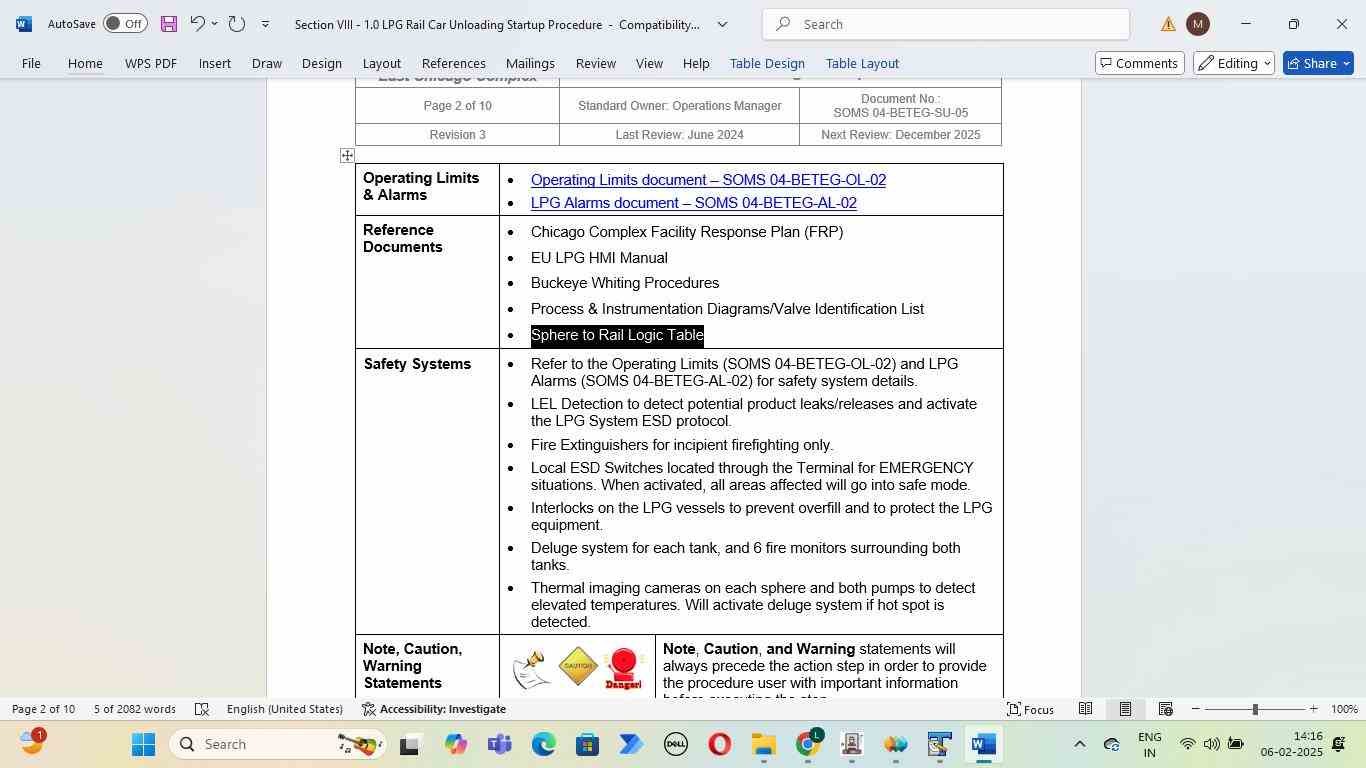Expand the undo history arrow
1366x768 pixels.
[214, 24]
